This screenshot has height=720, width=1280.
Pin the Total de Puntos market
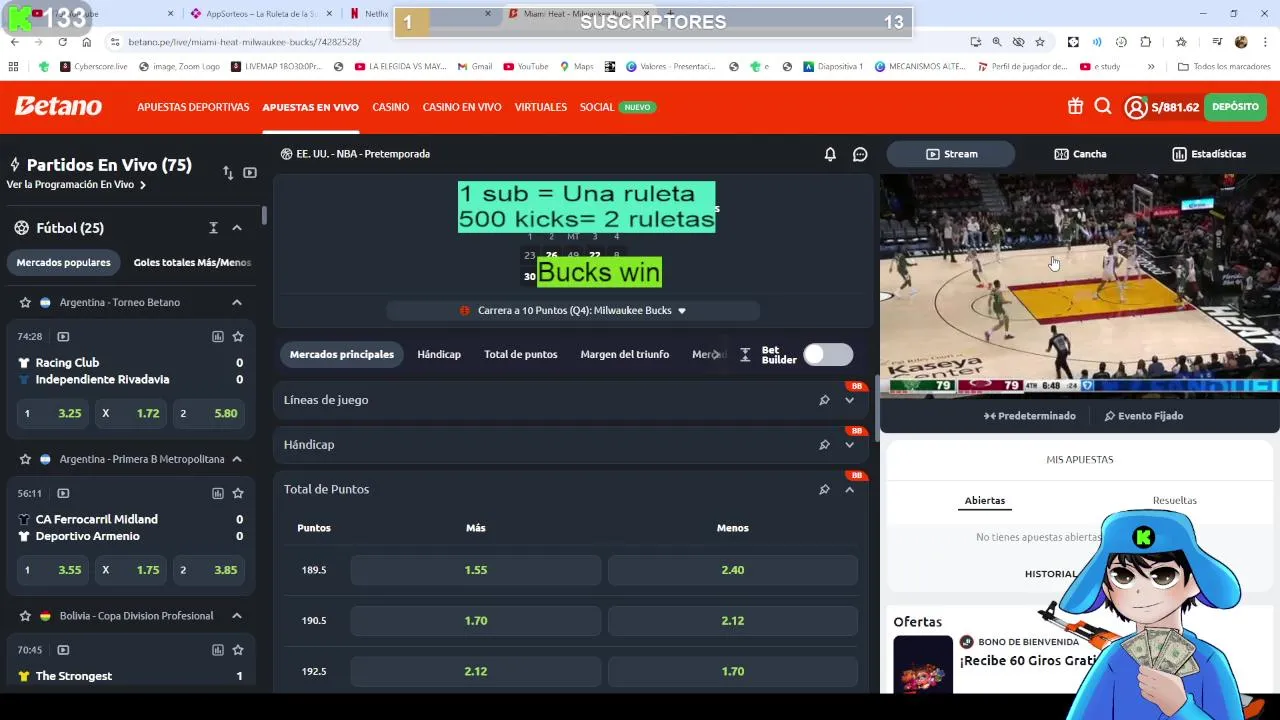[824, 489]
